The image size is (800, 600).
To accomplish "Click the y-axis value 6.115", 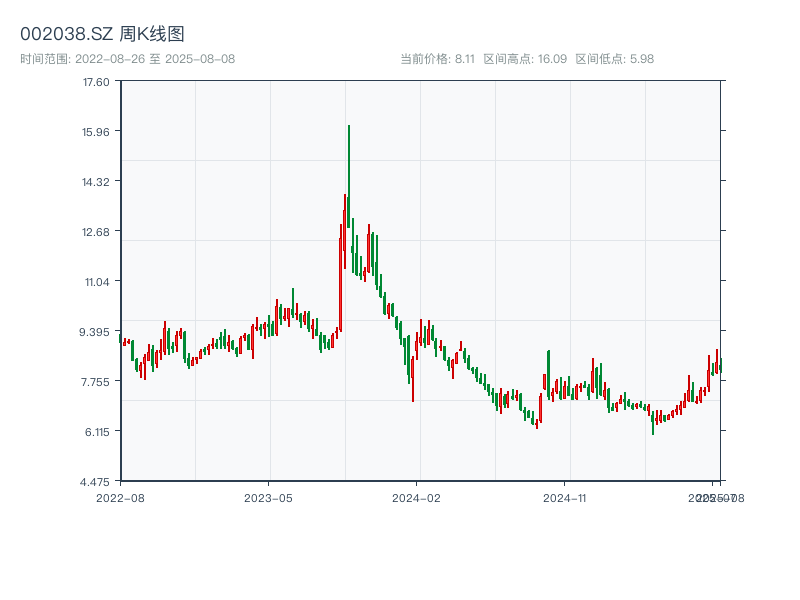I will pos(97,432).
